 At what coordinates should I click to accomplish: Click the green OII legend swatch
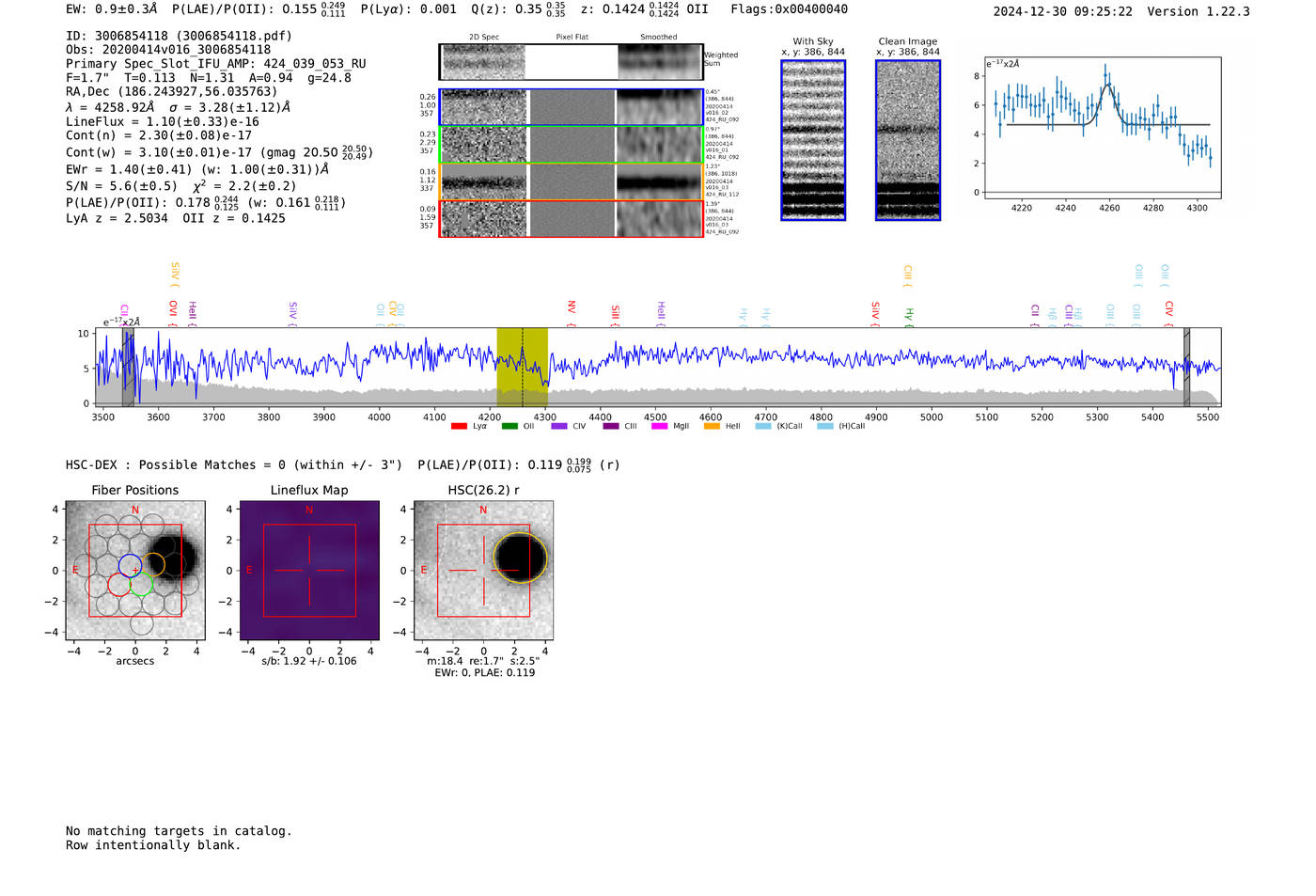tap(509, 427)
